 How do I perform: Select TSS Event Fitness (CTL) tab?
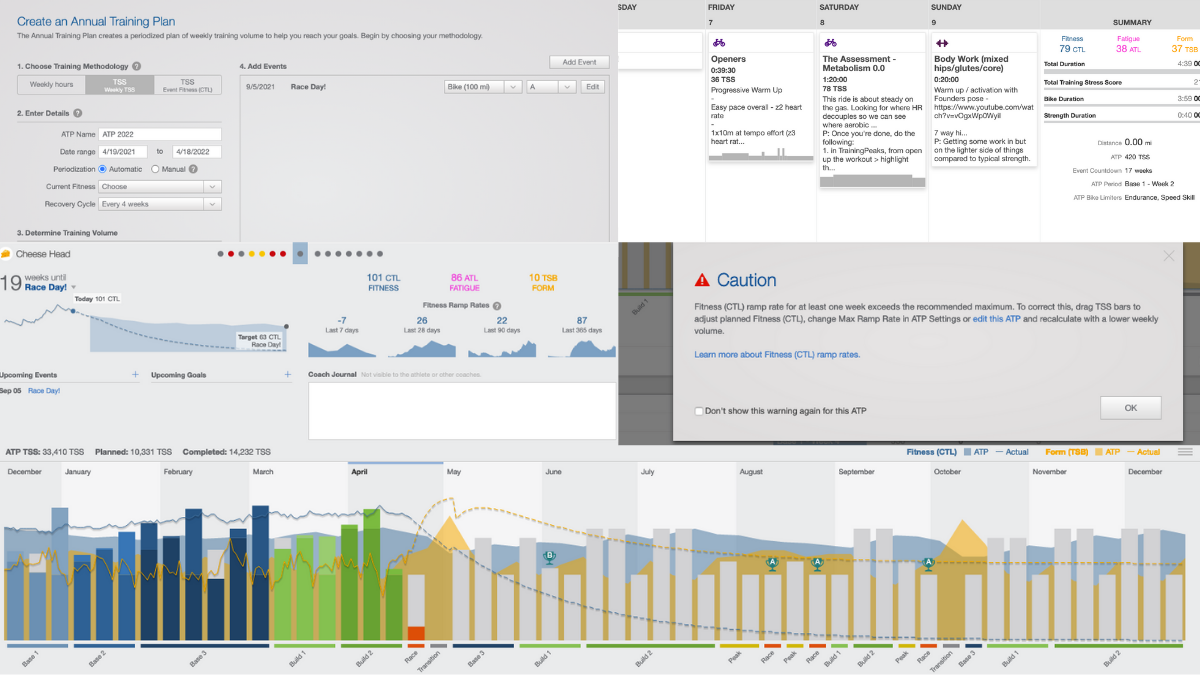coord(188,85)
